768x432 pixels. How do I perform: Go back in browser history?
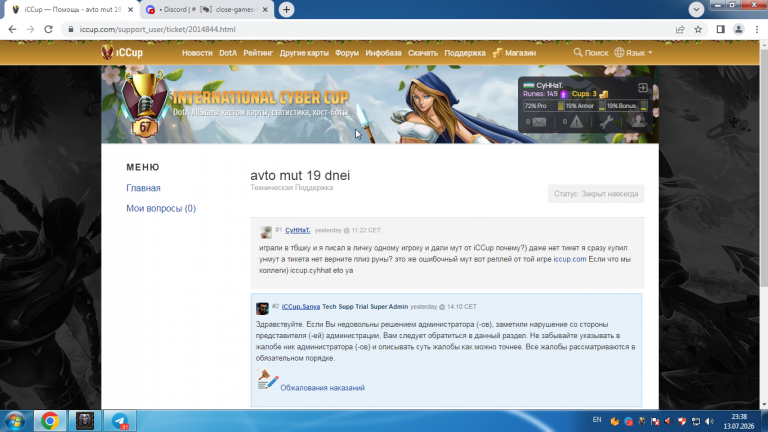click(x=13, y=29)
